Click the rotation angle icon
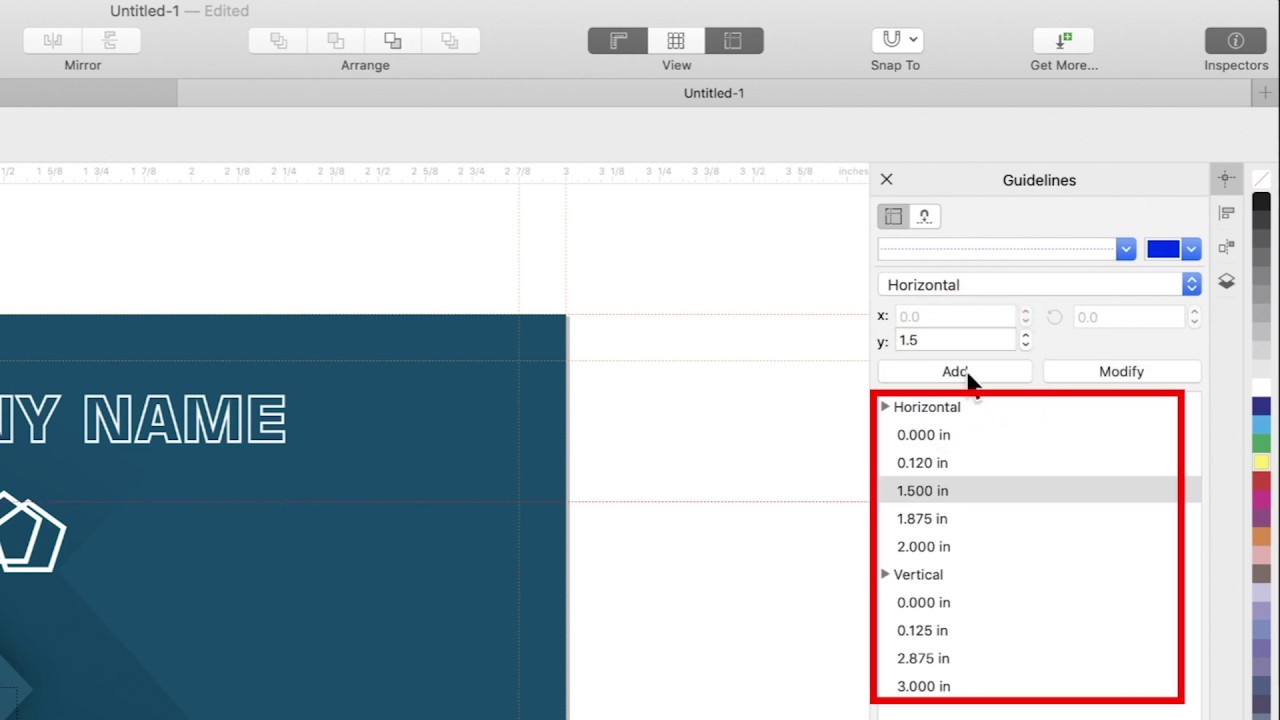 (1054, 316)
